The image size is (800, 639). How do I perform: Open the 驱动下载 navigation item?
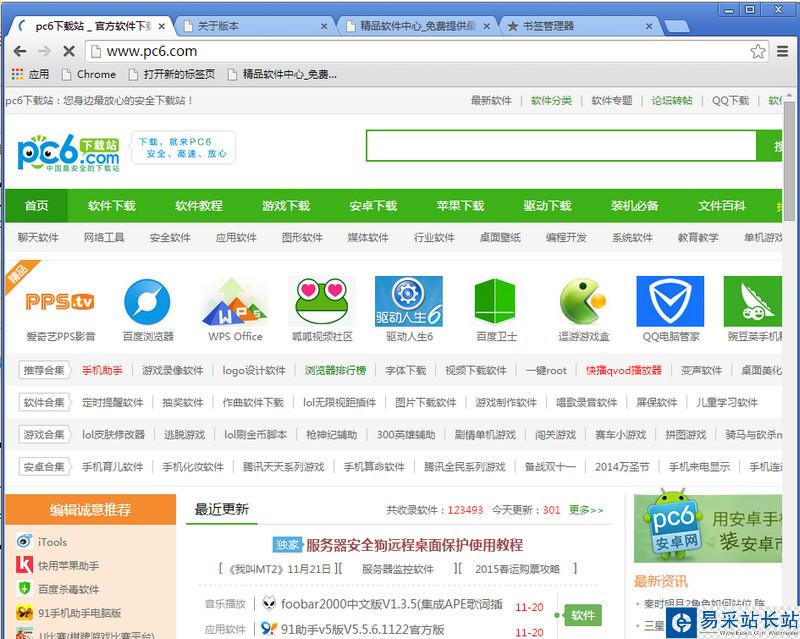click(547, 206)
